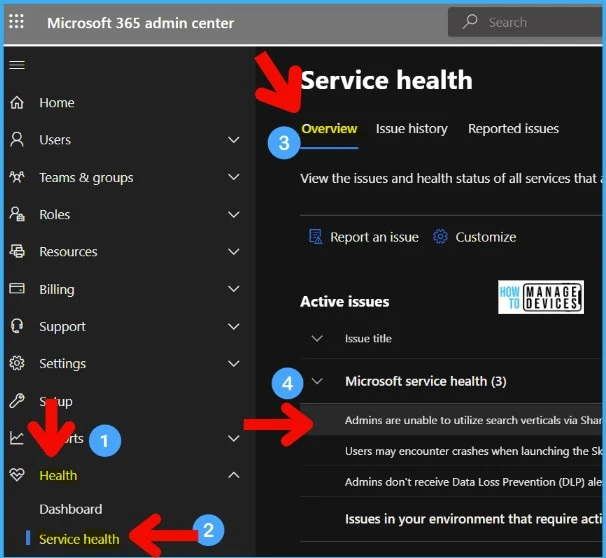Collapse the navigation menu hamburger icon
Viewport: 606px width, 558px height.
click(x=17, y=65)
